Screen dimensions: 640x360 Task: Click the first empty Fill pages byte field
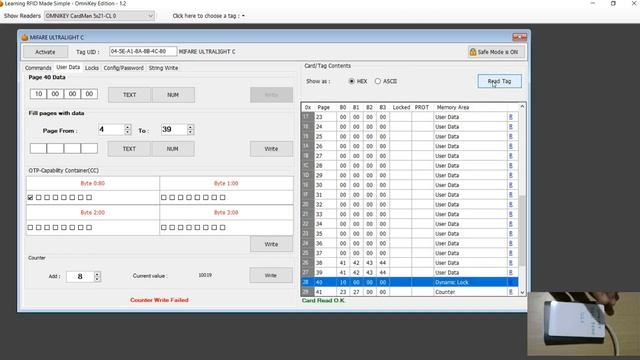(38, 148)
